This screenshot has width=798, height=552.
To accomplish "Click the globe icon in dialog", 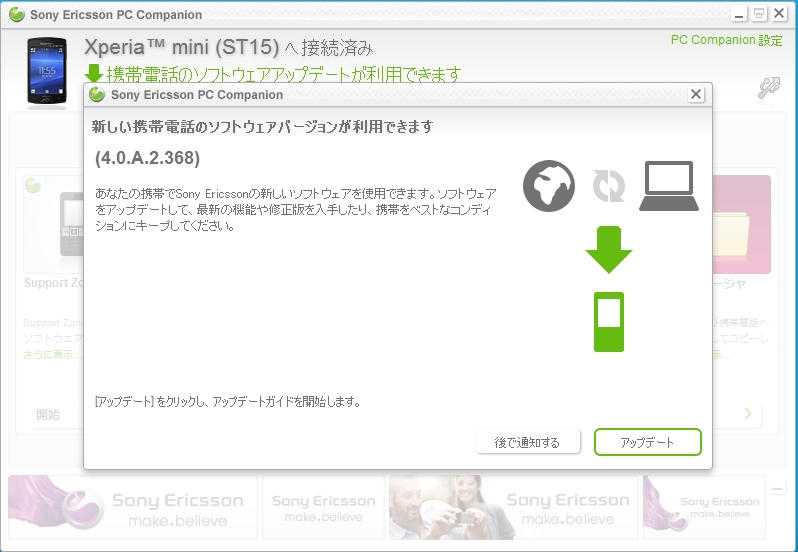I will [x=549, y=186].
